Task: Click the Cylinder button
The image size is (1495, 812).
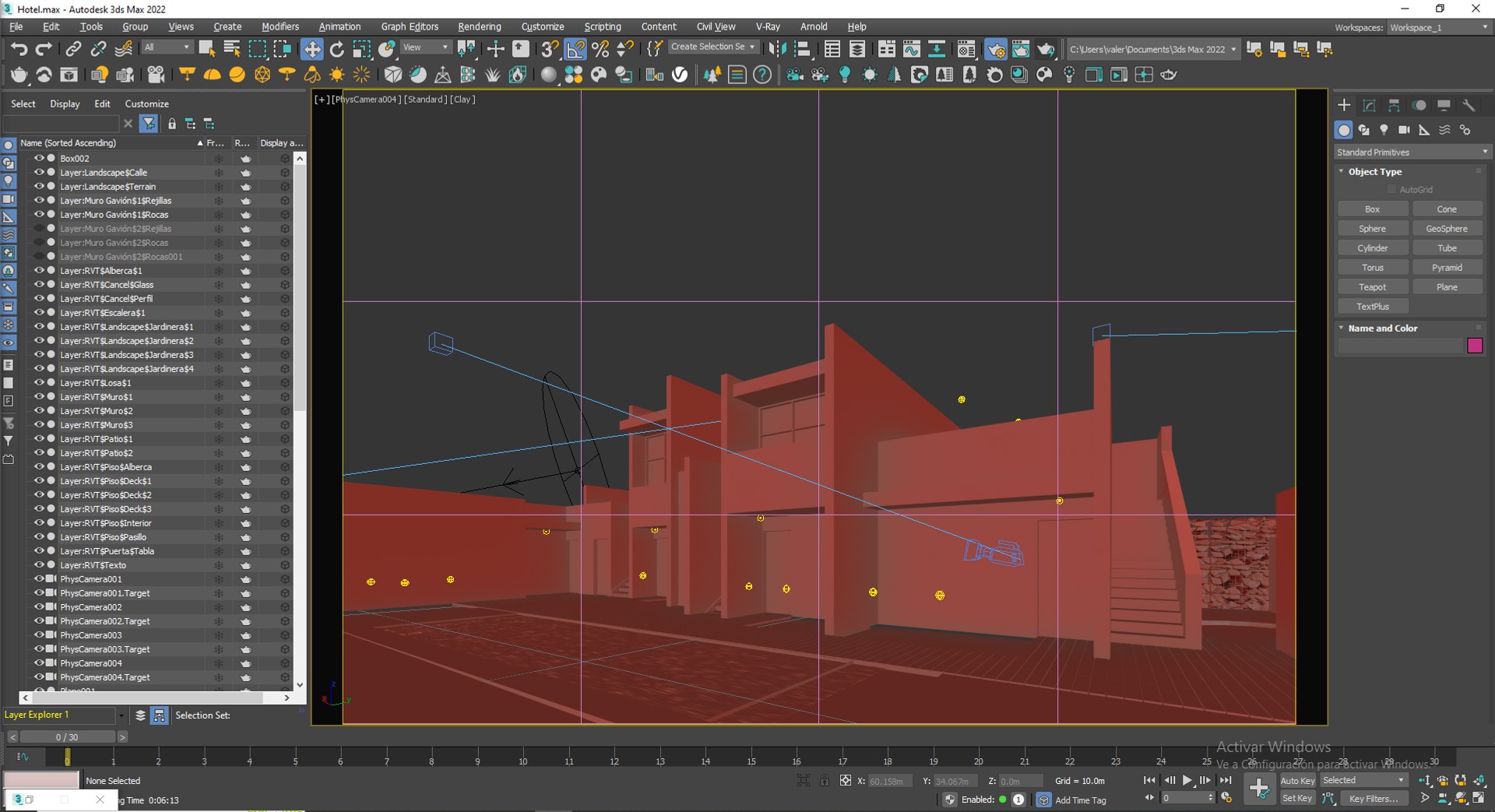Action: pos(1372,248)
